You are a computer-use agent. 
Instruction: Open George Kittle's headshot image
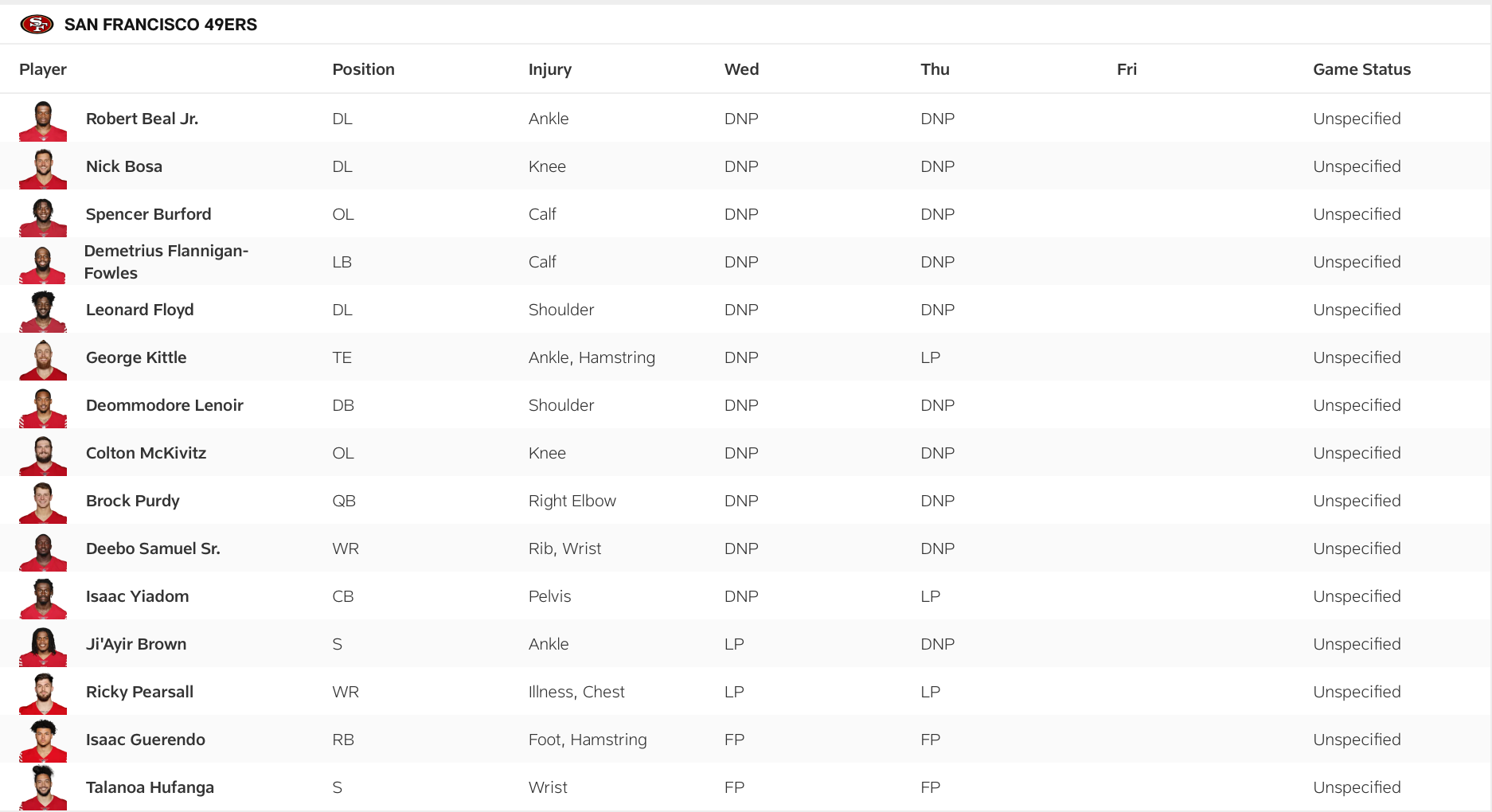[43, 359]
